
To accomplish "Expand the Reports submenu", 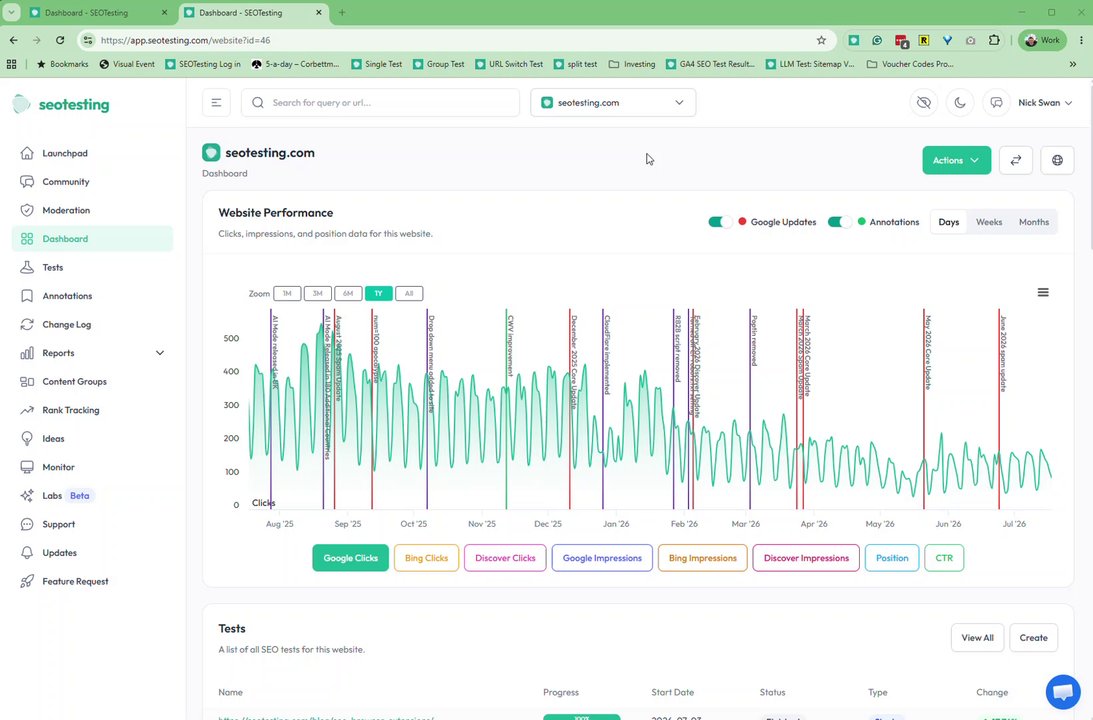I will click(x=93, y=353).
